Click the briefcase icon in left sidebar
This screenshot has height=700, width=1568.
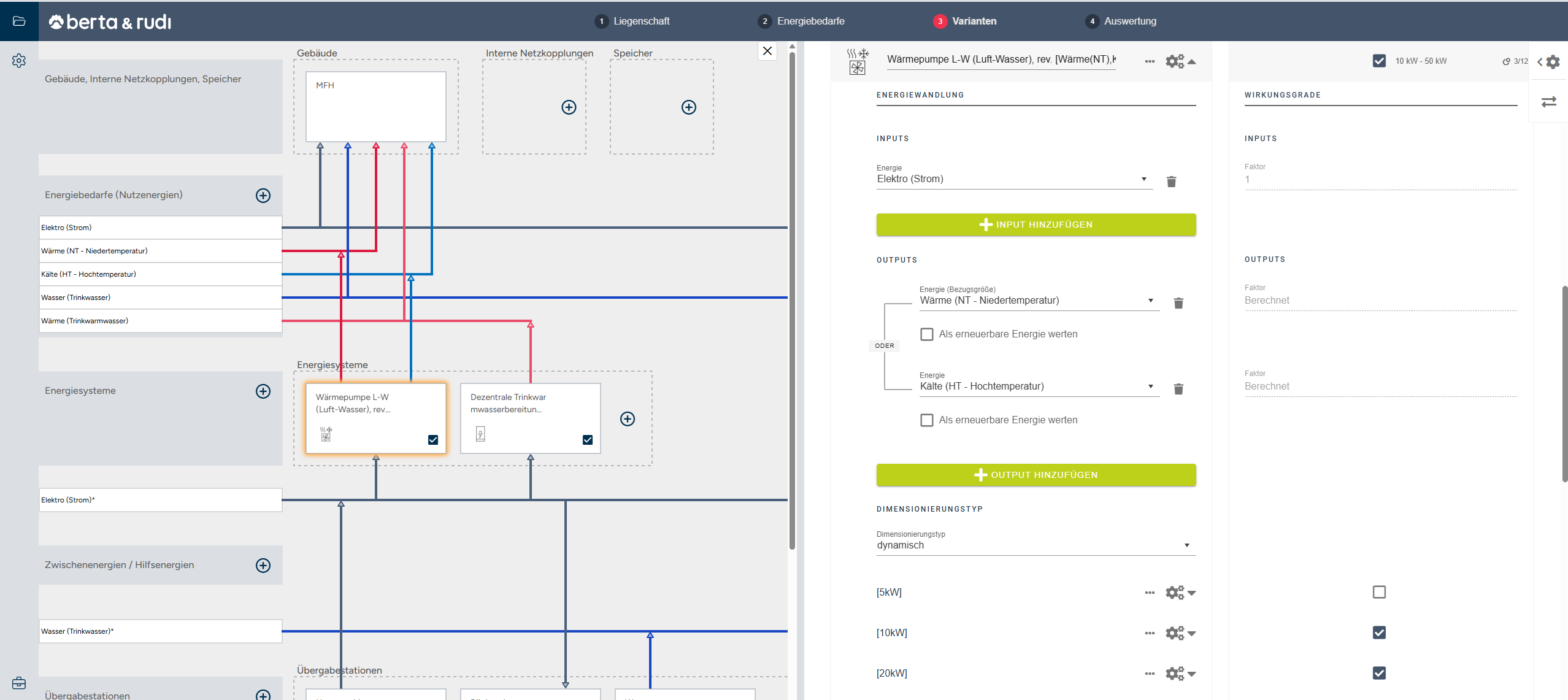coord(19,683)
